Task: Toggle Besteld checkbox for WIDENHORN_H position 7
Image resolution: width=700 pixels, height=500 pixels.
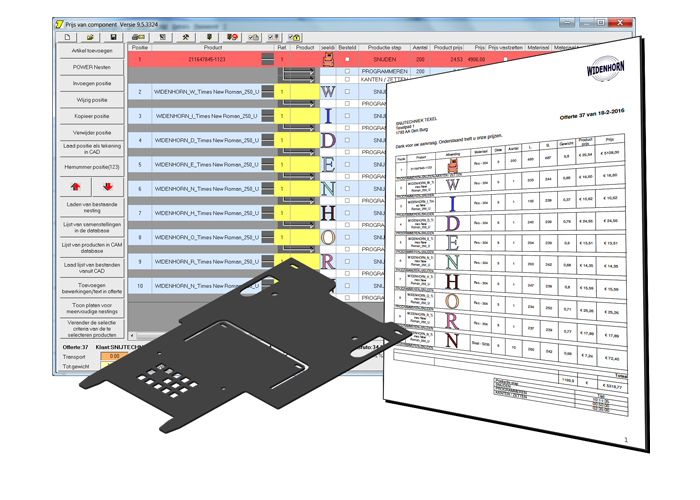Action: 347,213
